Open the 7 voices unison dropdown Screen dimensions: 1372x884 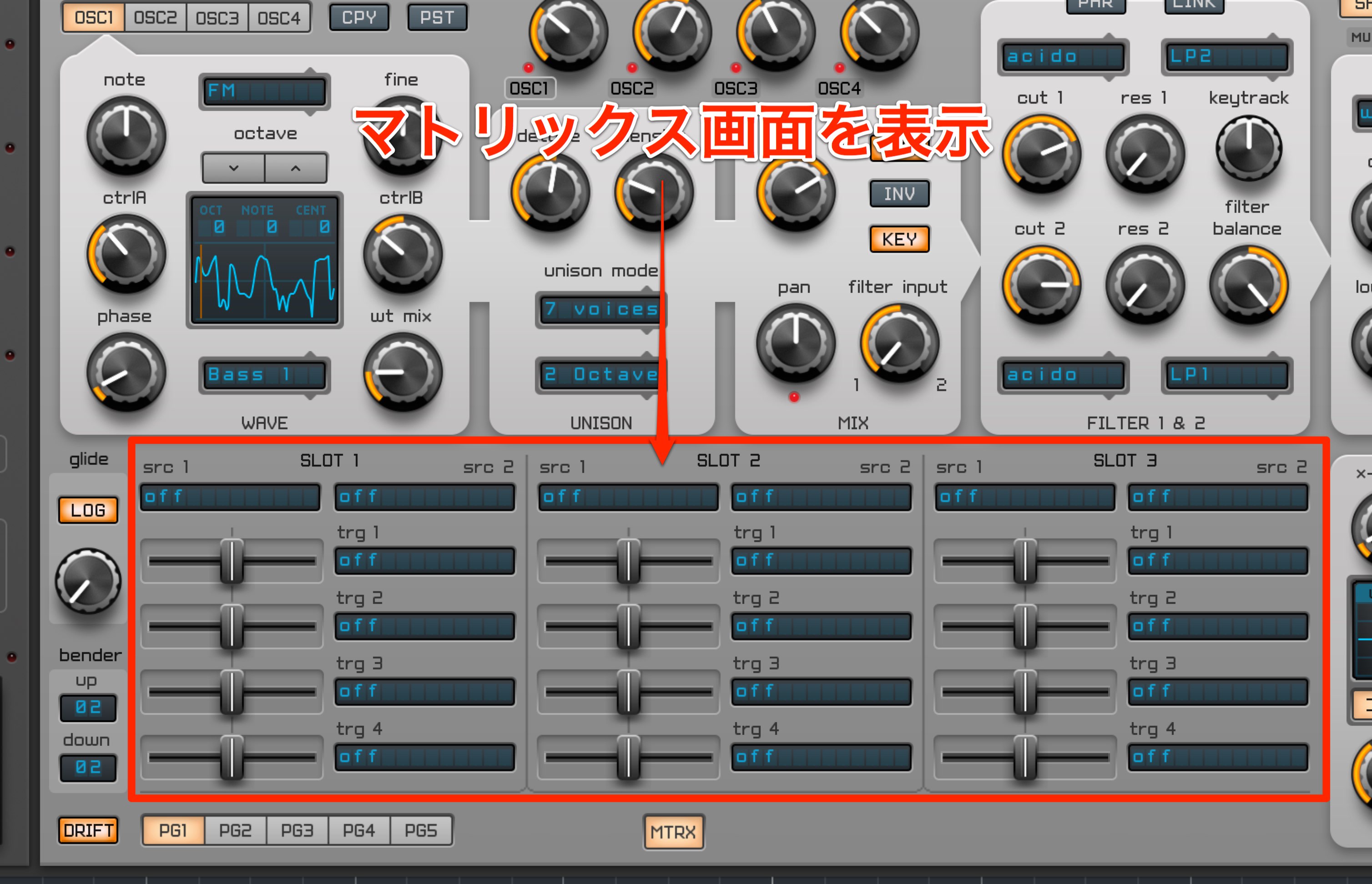(x=601, y=310)
